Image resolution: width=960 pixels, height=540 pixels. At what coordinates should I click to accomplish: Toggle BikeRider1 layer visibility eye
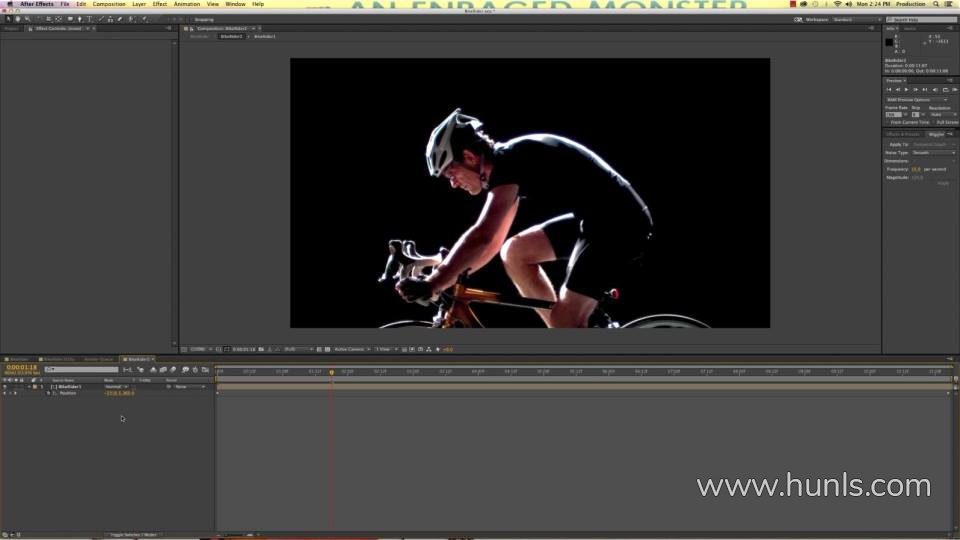point(5,386)
